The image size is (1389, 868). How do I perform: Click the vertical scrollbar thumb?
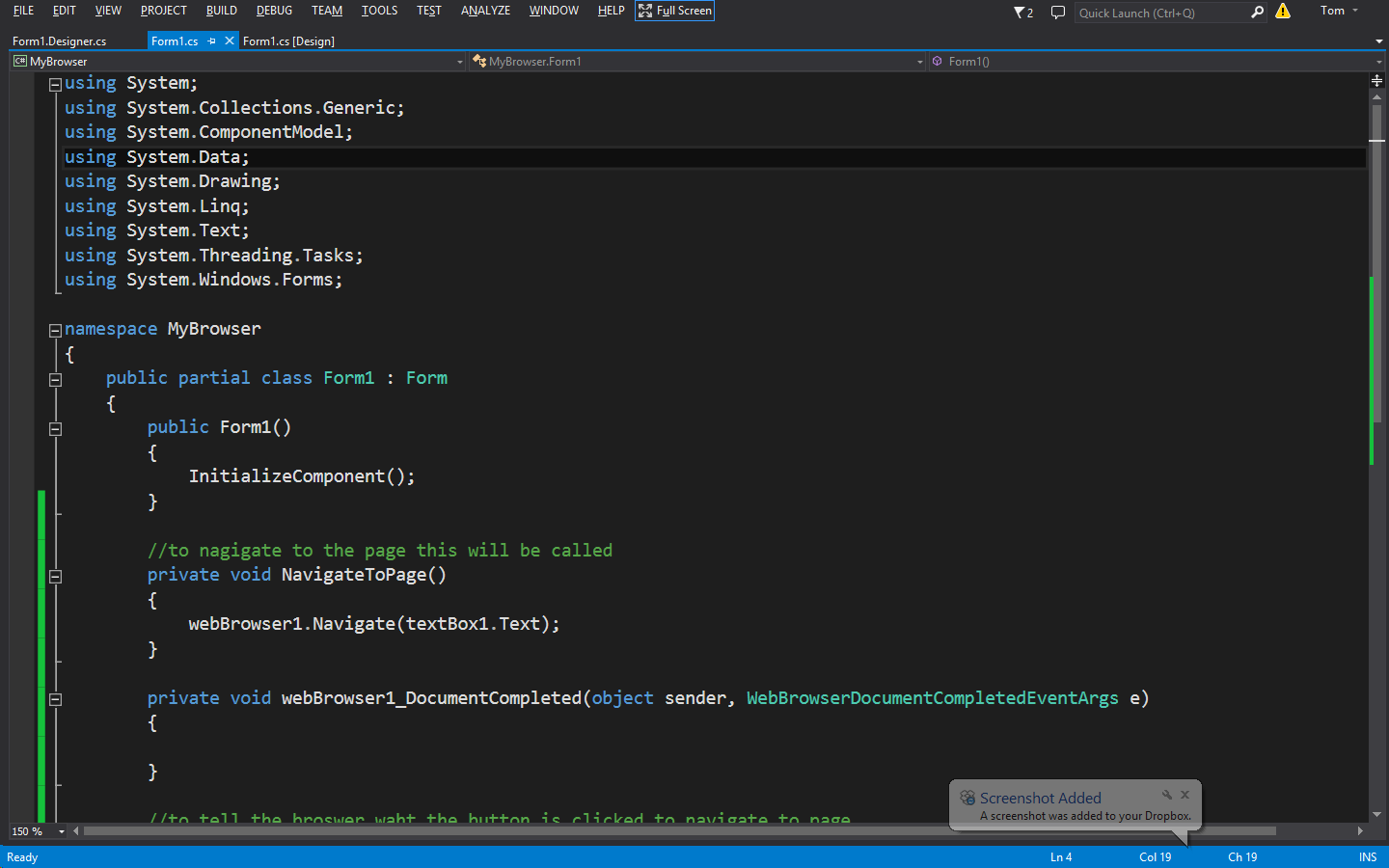click(1376, 262)
